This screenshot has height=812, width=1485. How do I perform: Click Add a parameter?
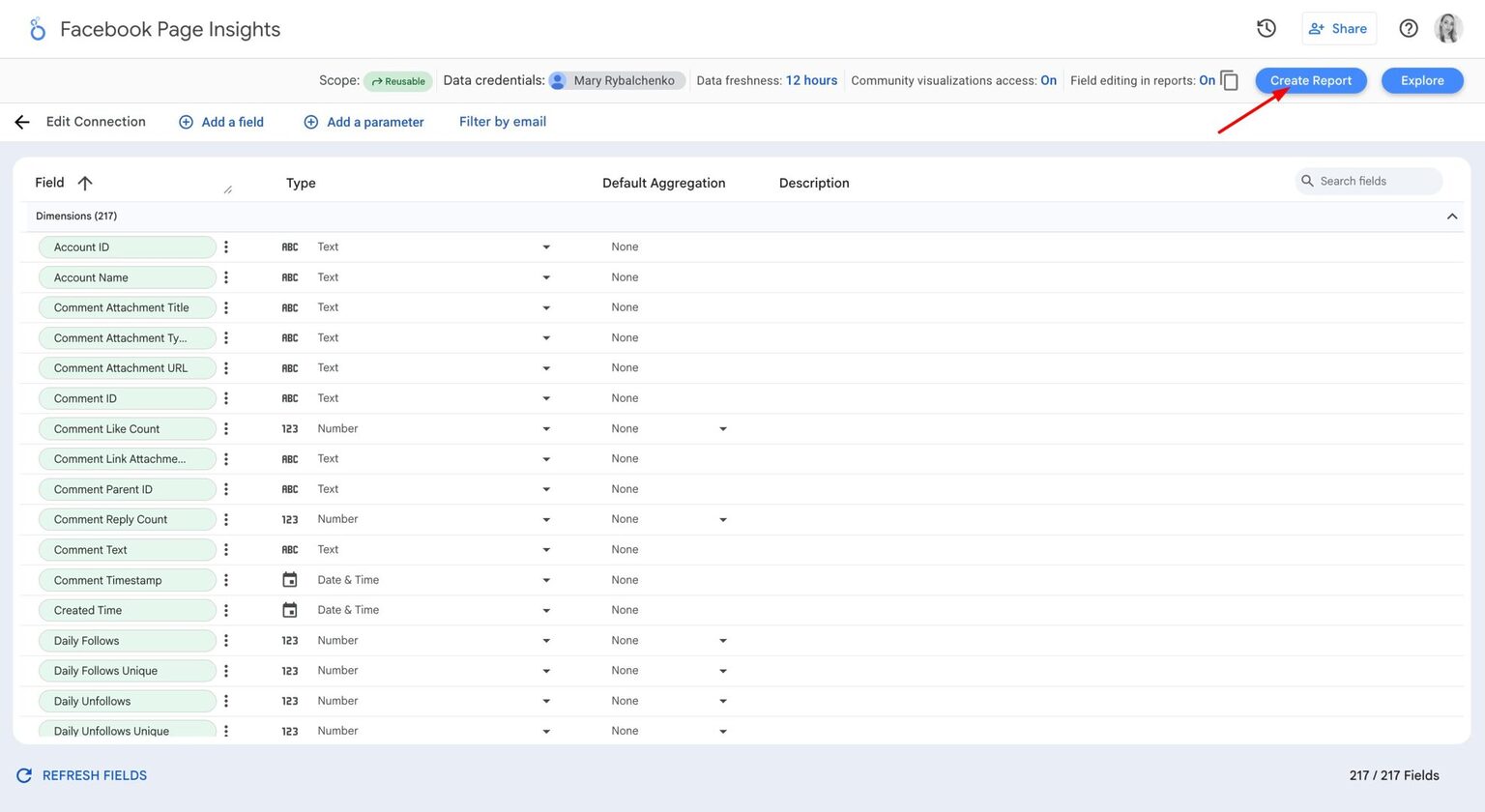point(364,122)
